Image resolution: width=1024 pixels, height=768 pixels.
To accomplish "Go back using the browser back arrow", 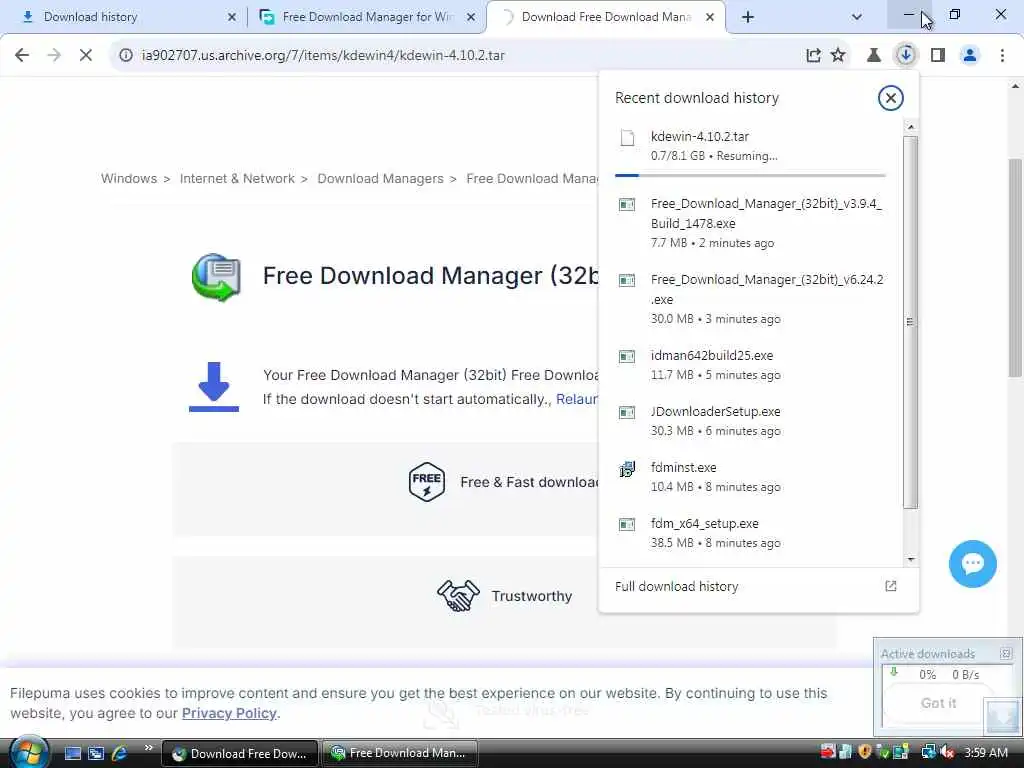I will pos(22,56).
